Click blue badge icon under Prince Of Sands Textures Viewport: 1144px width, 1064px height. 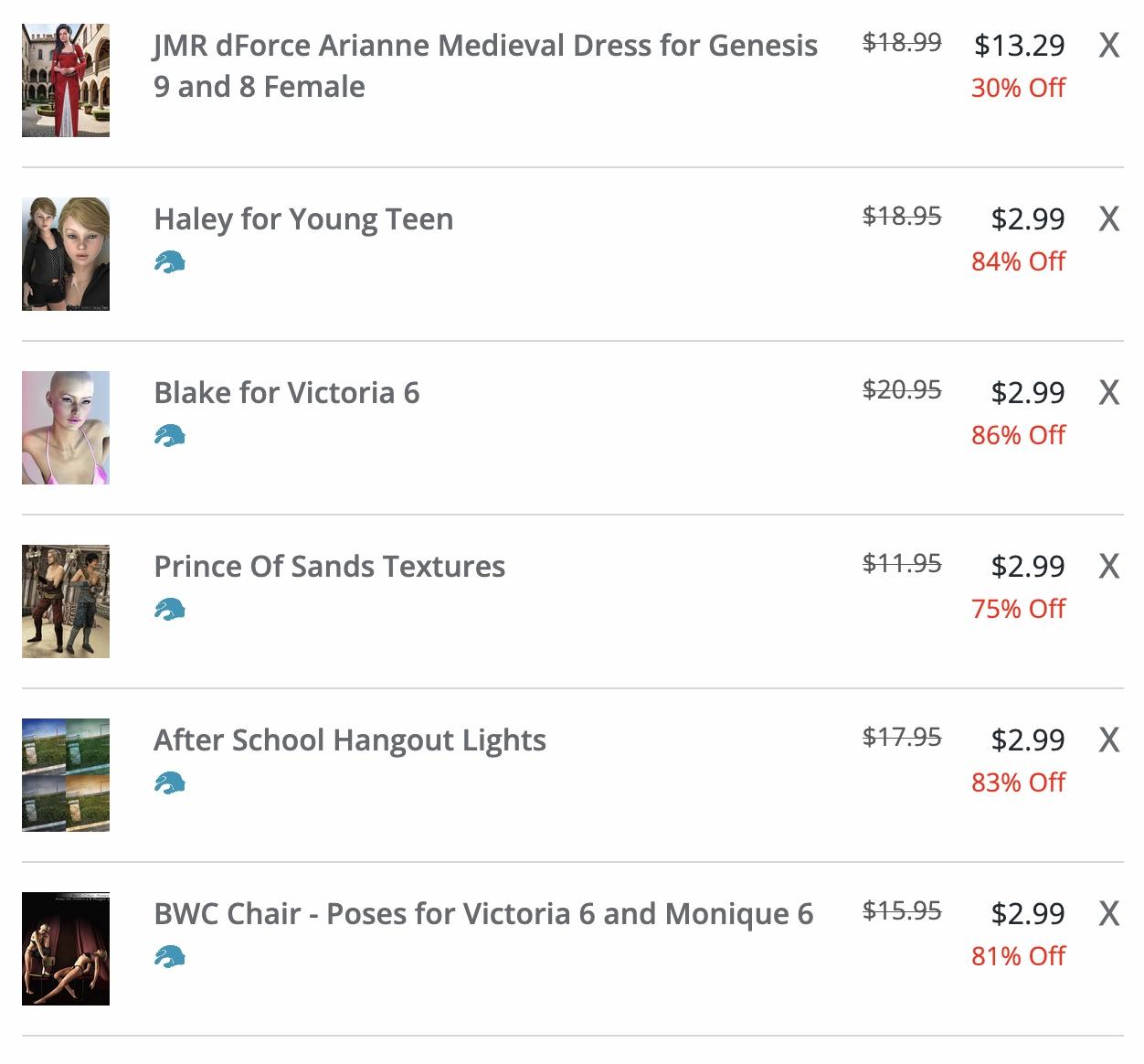click(x=170, y=611)
